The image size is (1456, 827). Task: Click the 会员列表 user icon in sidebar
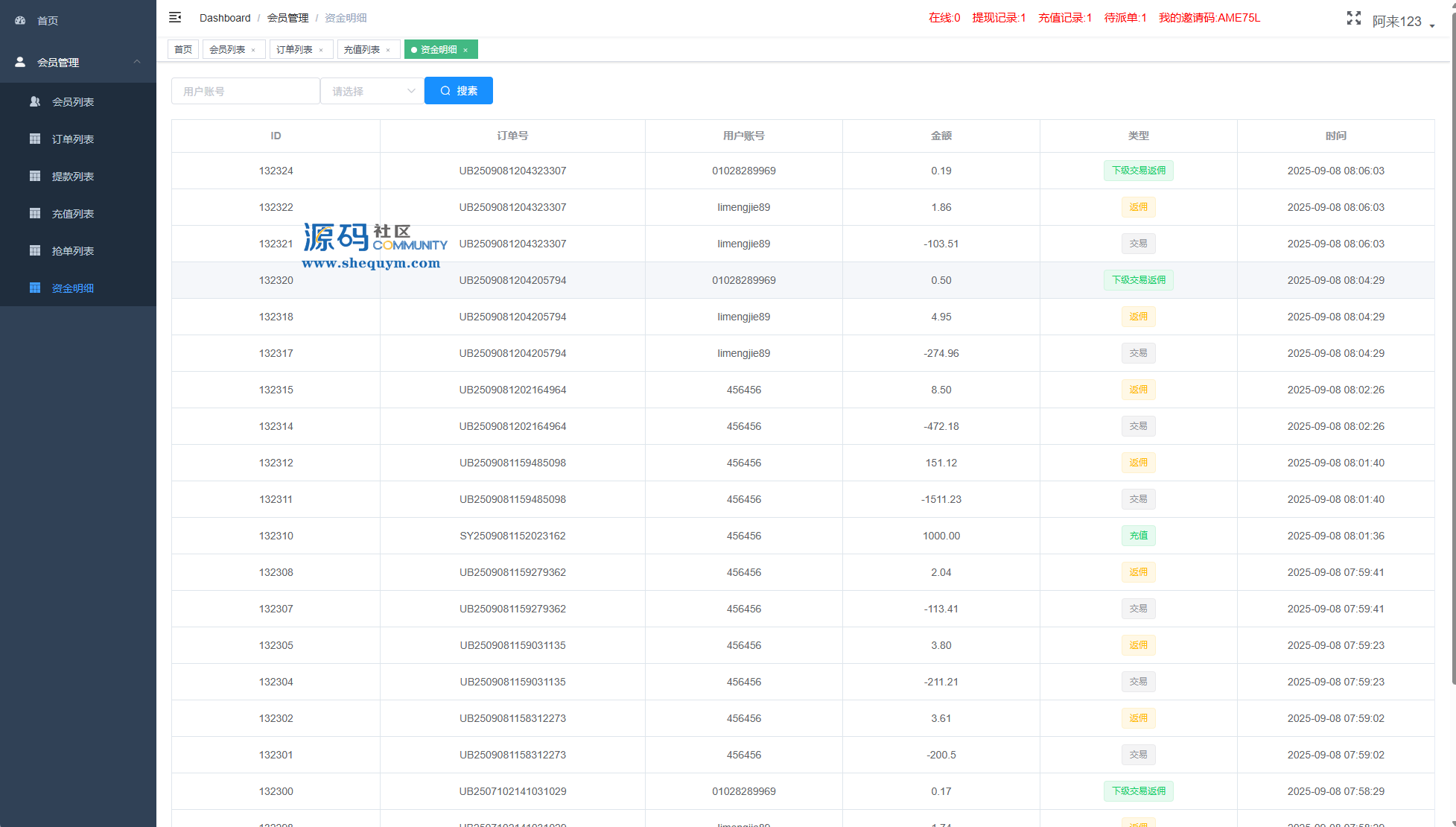click(x=35, y=101)
